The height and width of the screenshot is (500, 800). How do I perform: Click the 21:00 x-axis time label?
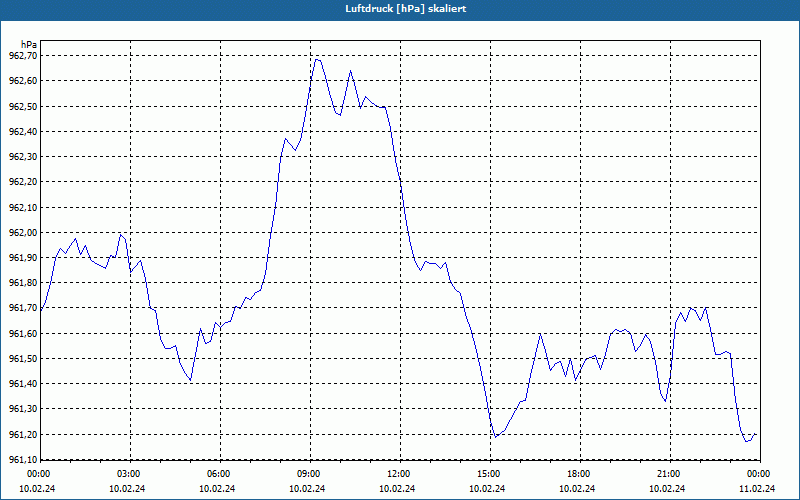(670, 474)
